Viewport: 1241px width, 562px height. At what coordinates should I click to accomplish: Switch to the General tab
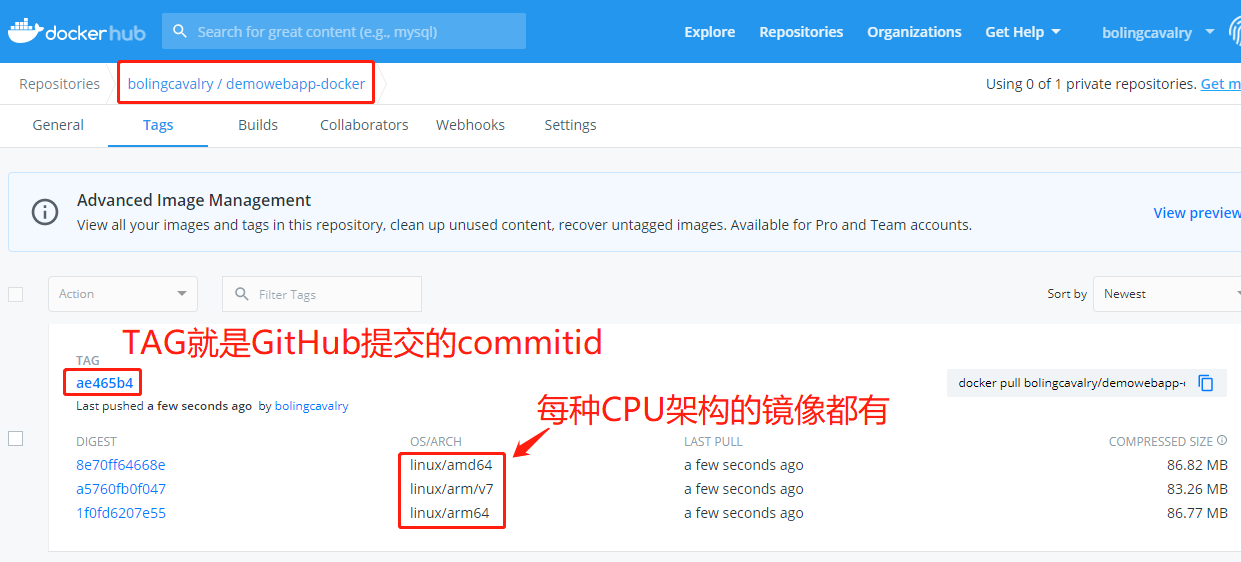coord(58,125)
